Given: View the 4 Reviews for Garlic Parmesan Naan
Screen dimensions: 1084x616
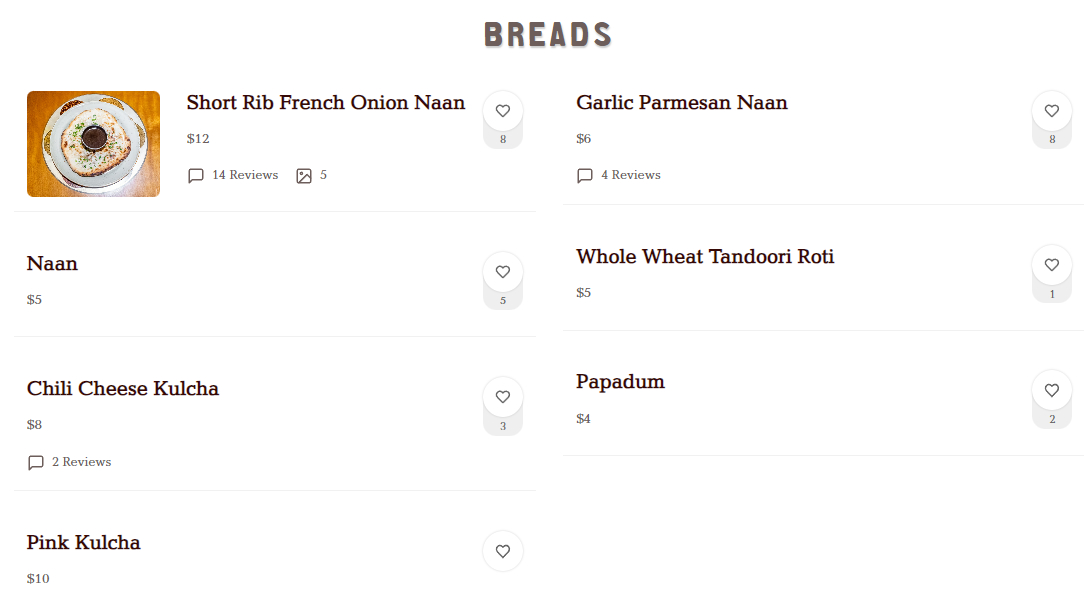Looking at the screenshot, I should click(631, 175).
